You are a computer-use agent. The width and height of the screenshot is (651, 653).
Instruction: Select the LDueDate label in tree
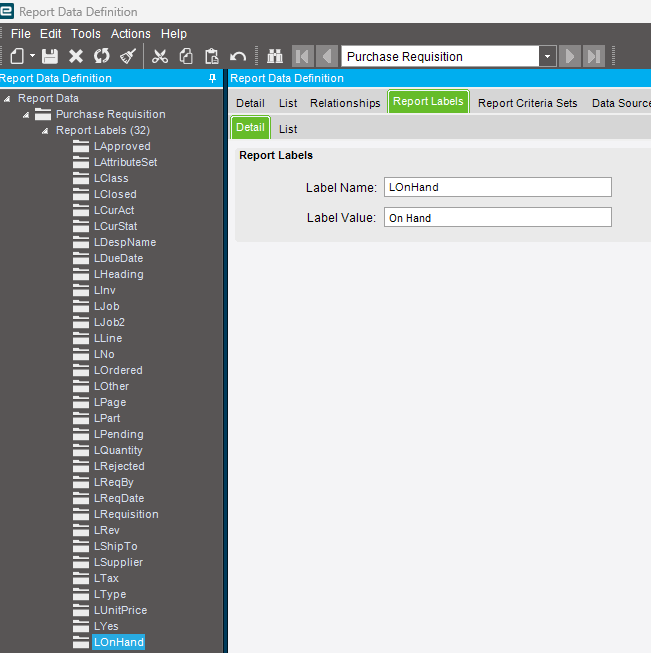(x=118, y=258)
